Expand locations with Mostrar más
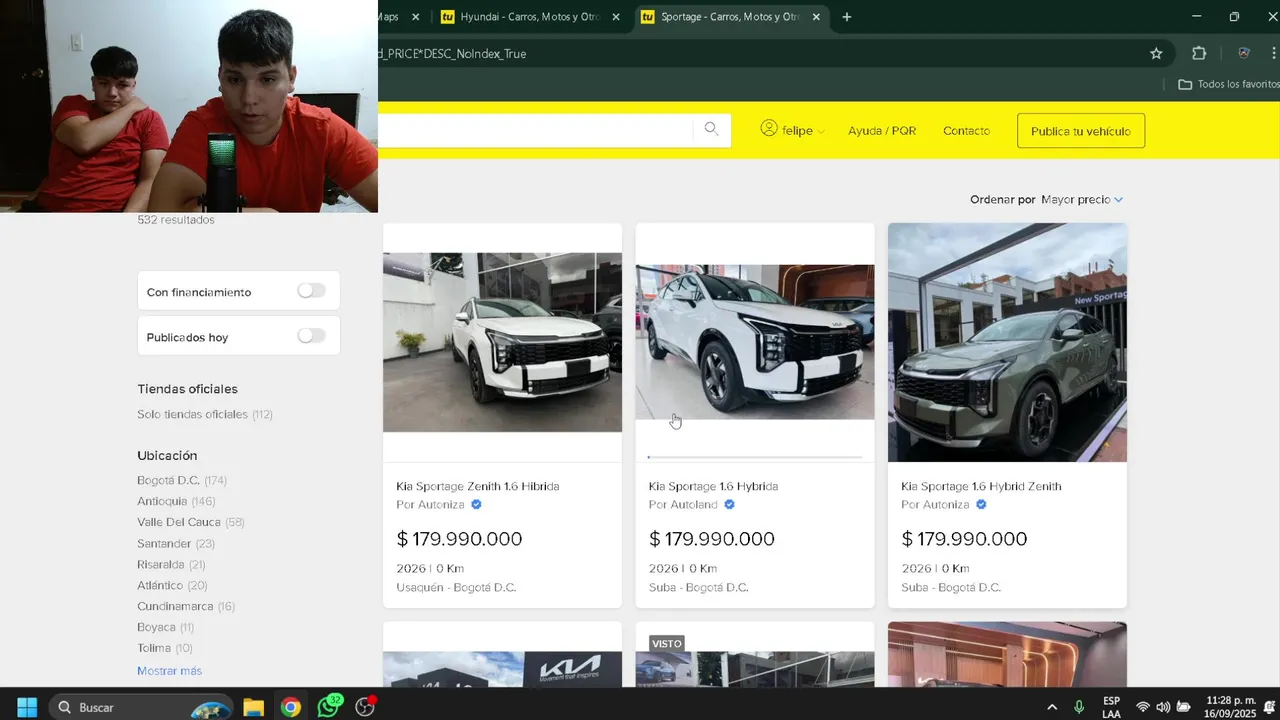This screenshot has width=1280, height=720. coord(169,670)
